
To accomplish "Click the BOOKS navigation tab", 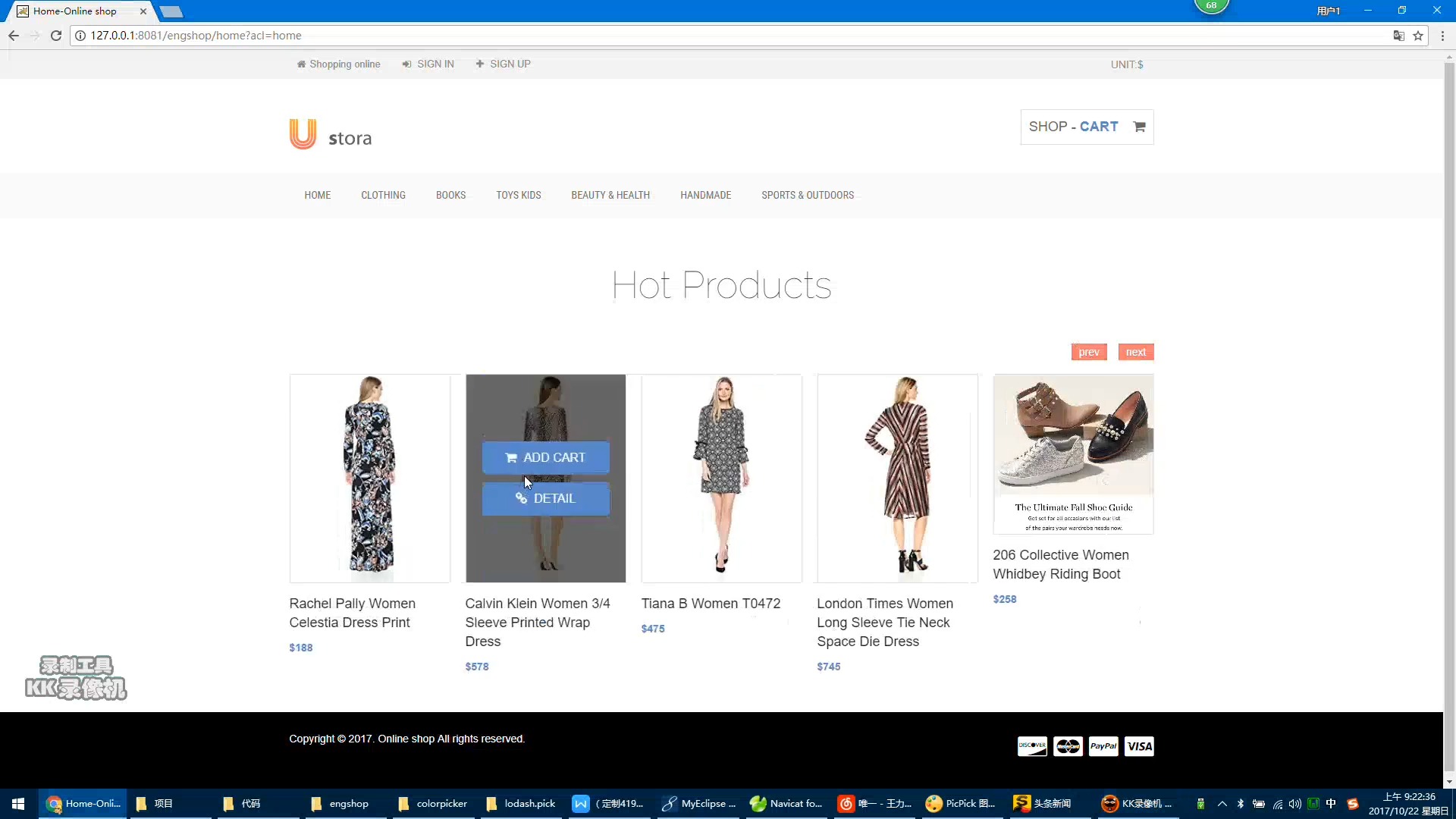I will [451, 195].
